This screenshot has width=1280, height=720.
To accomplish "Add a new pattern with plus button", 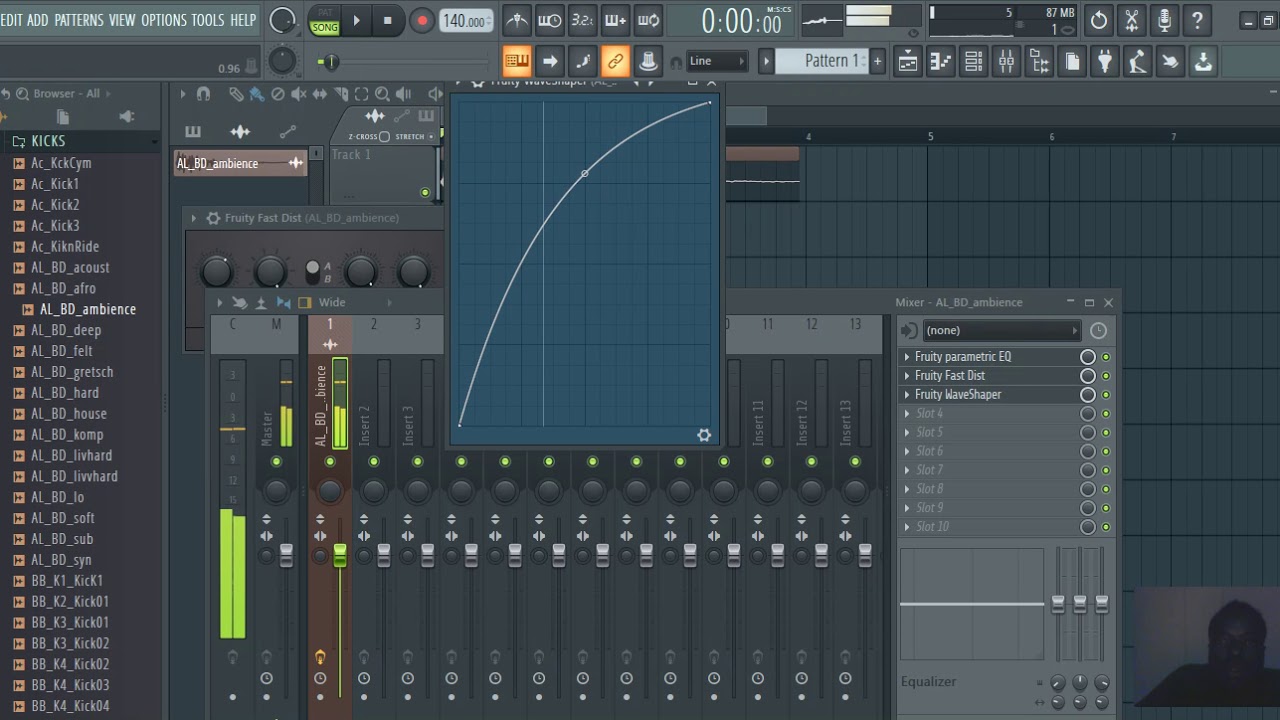I will [877, 61].
